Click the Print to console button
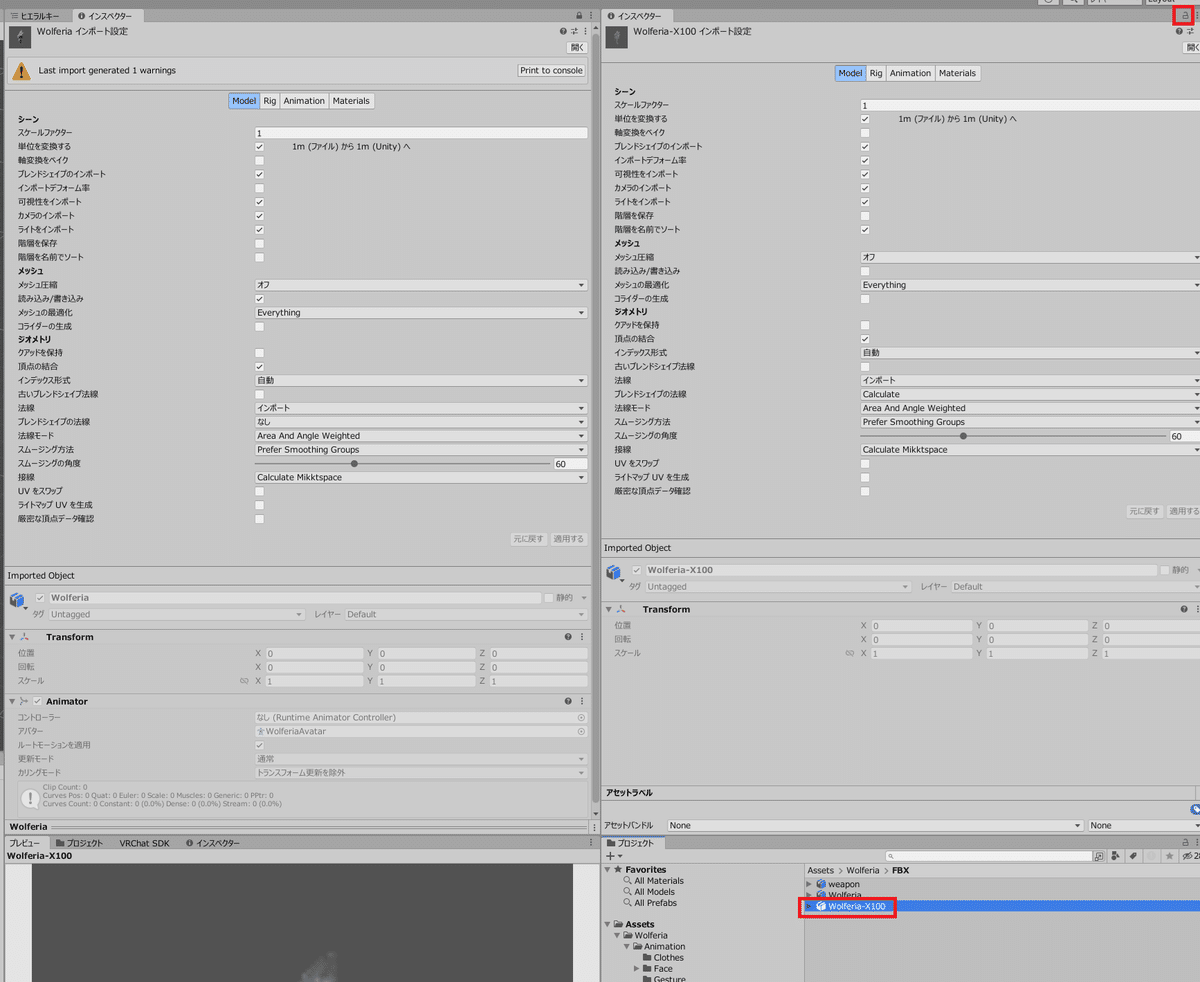 pyautogui.click(x=551, y=71)
